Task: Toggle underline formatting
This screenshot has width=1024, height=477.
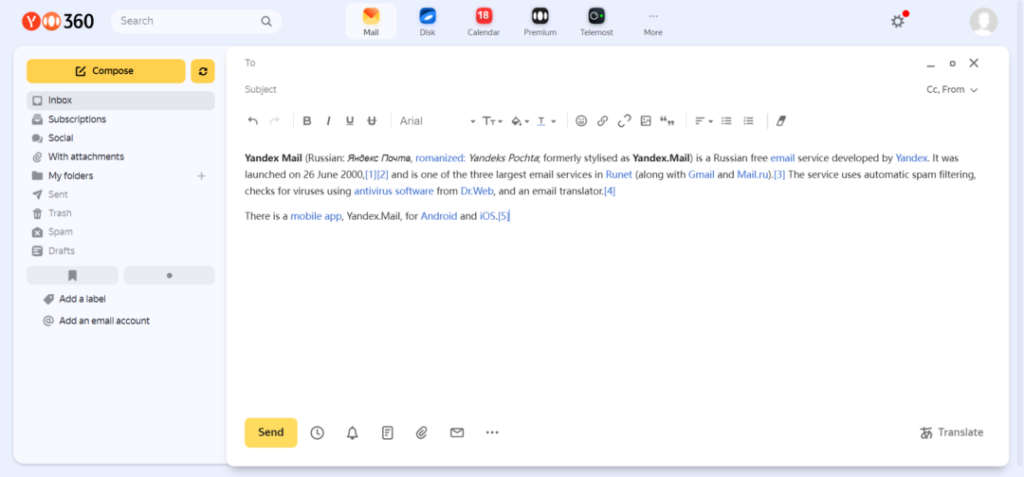Action: click(x=350, y=121)
